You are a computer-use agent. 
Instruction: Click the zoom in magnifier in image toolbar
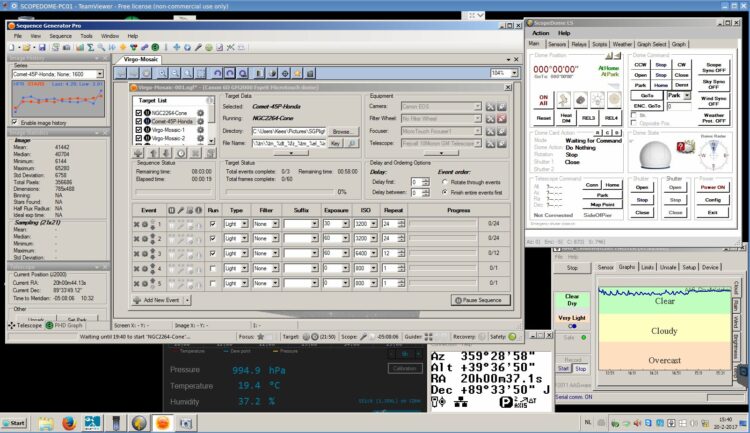click(x=163, y=73)
